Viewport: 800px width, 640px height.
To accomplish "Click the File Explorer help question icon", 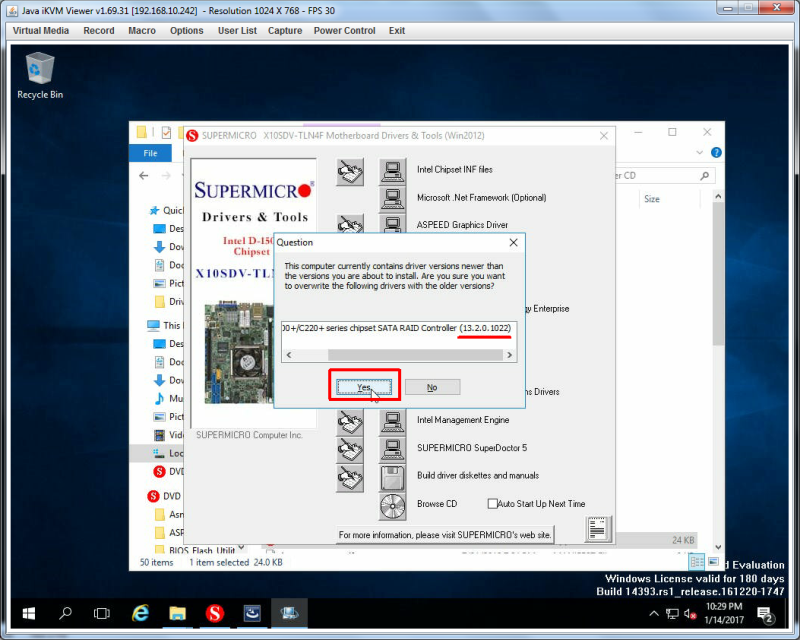I will (x=716, y=153).
